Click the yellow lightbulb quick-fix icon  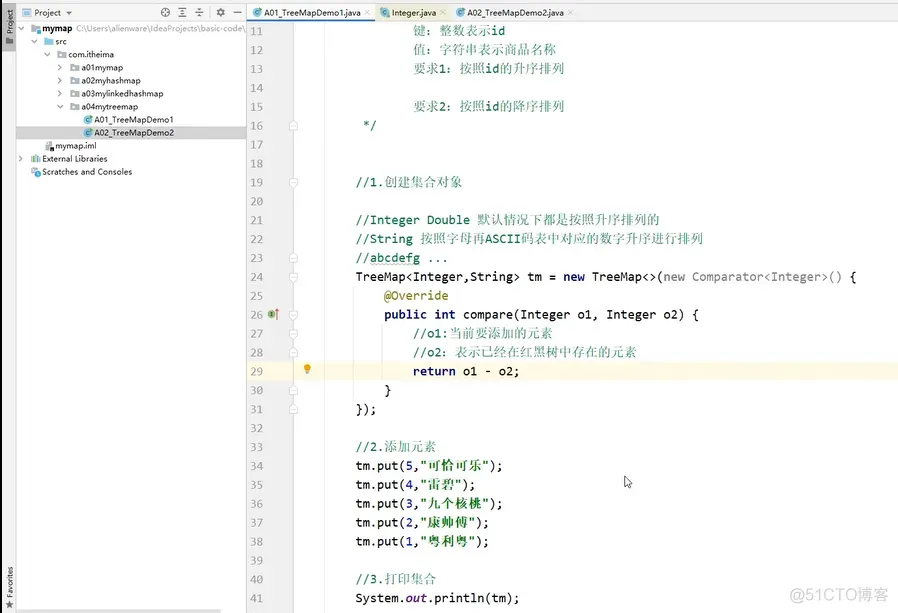307,369
